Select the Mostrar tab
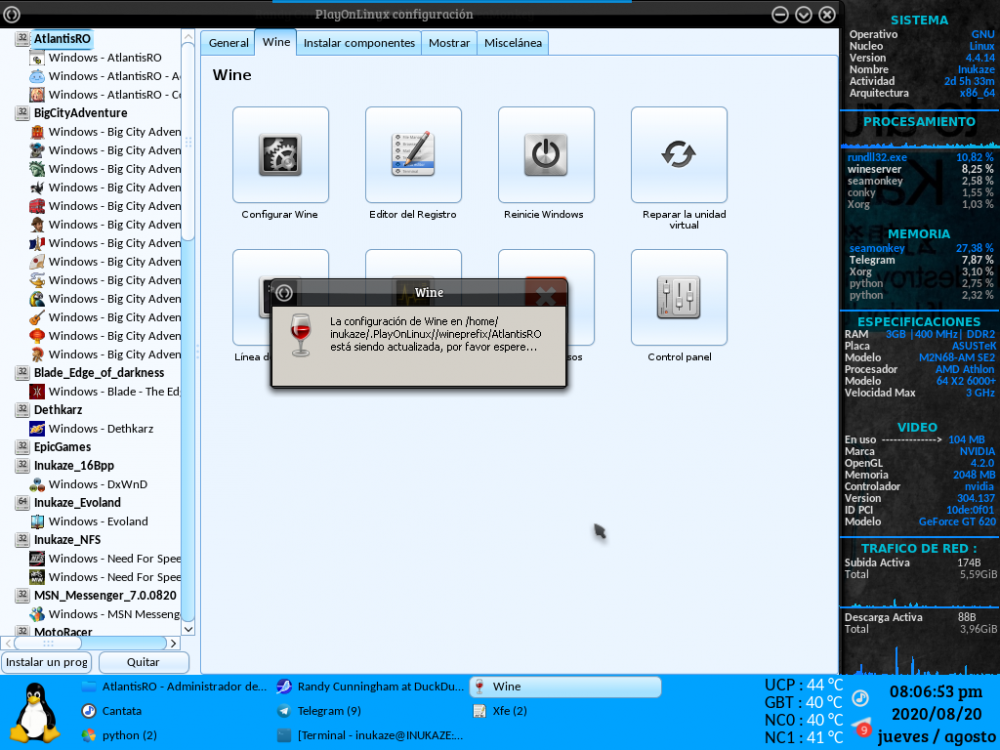Screen dimensions: 1000x750 click(449, 43)
